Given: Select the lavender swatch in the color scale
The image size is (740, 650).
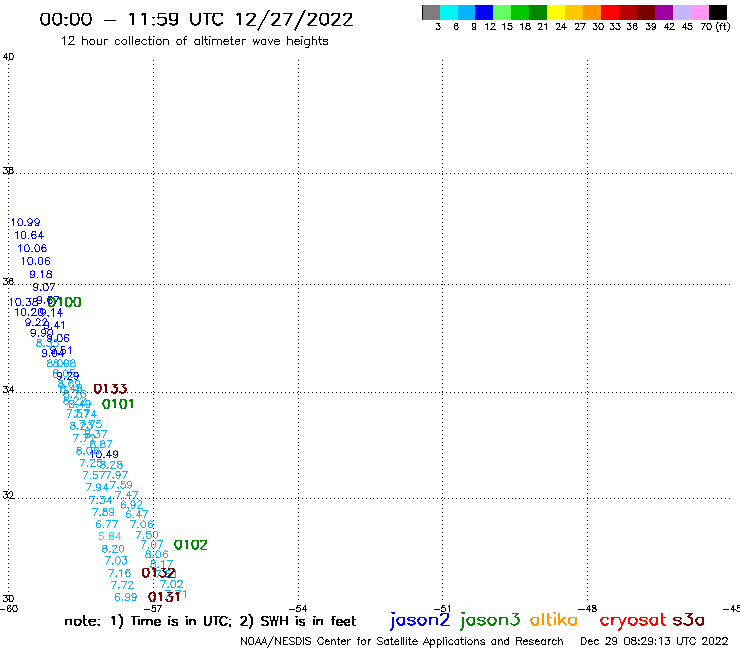Looking at the screenshot, I should [x=682, y=12].
